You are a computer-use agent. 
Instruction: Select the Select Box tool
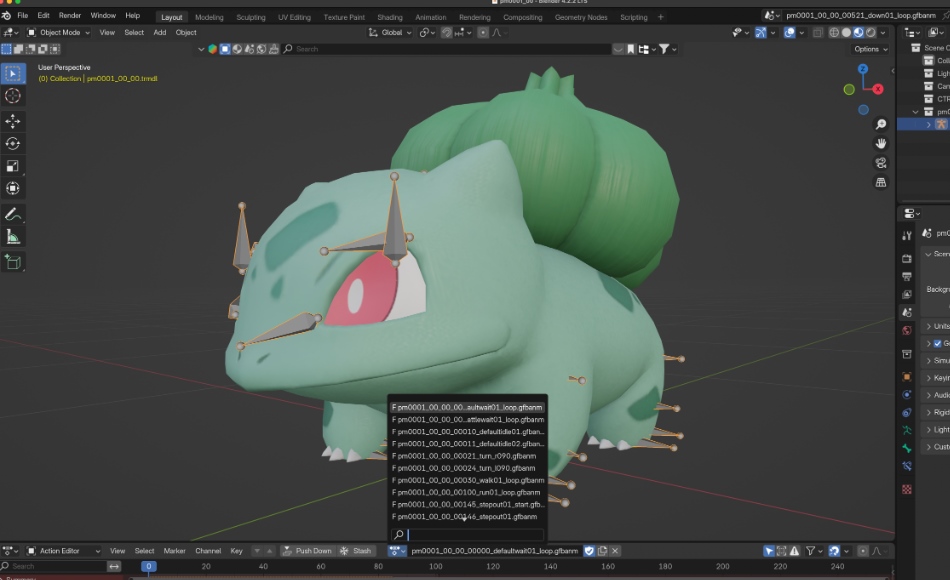13,73
